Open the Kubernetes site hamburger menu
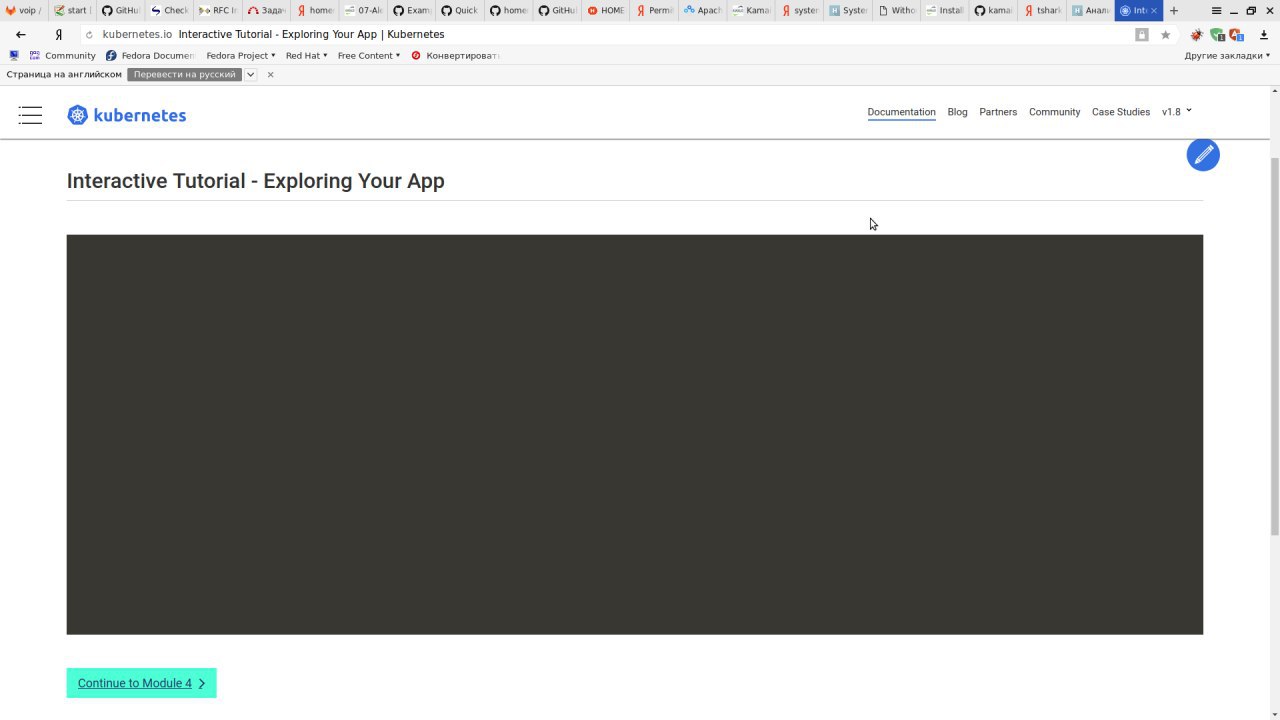1280x720 pixels. 30,115
